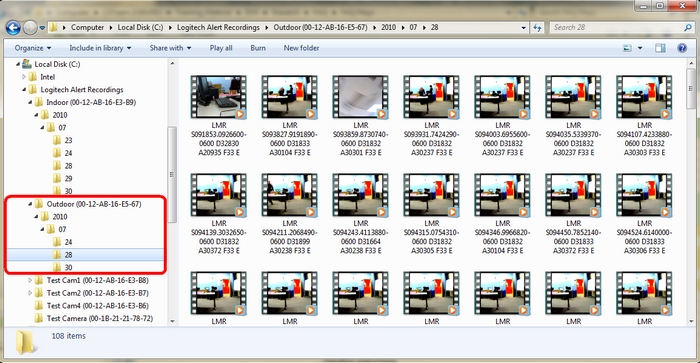The height and width of the screenshot is (363, 700).
Task: Select Local Disk (C:) in address breadcrumb
Action: pos(140,28)
